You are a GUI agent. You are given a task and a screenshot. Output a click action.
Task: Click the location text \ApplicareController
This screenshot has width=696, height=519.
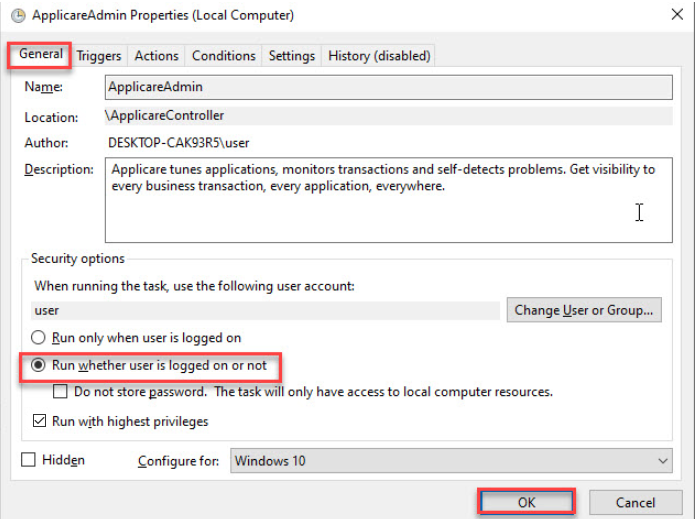165,115
